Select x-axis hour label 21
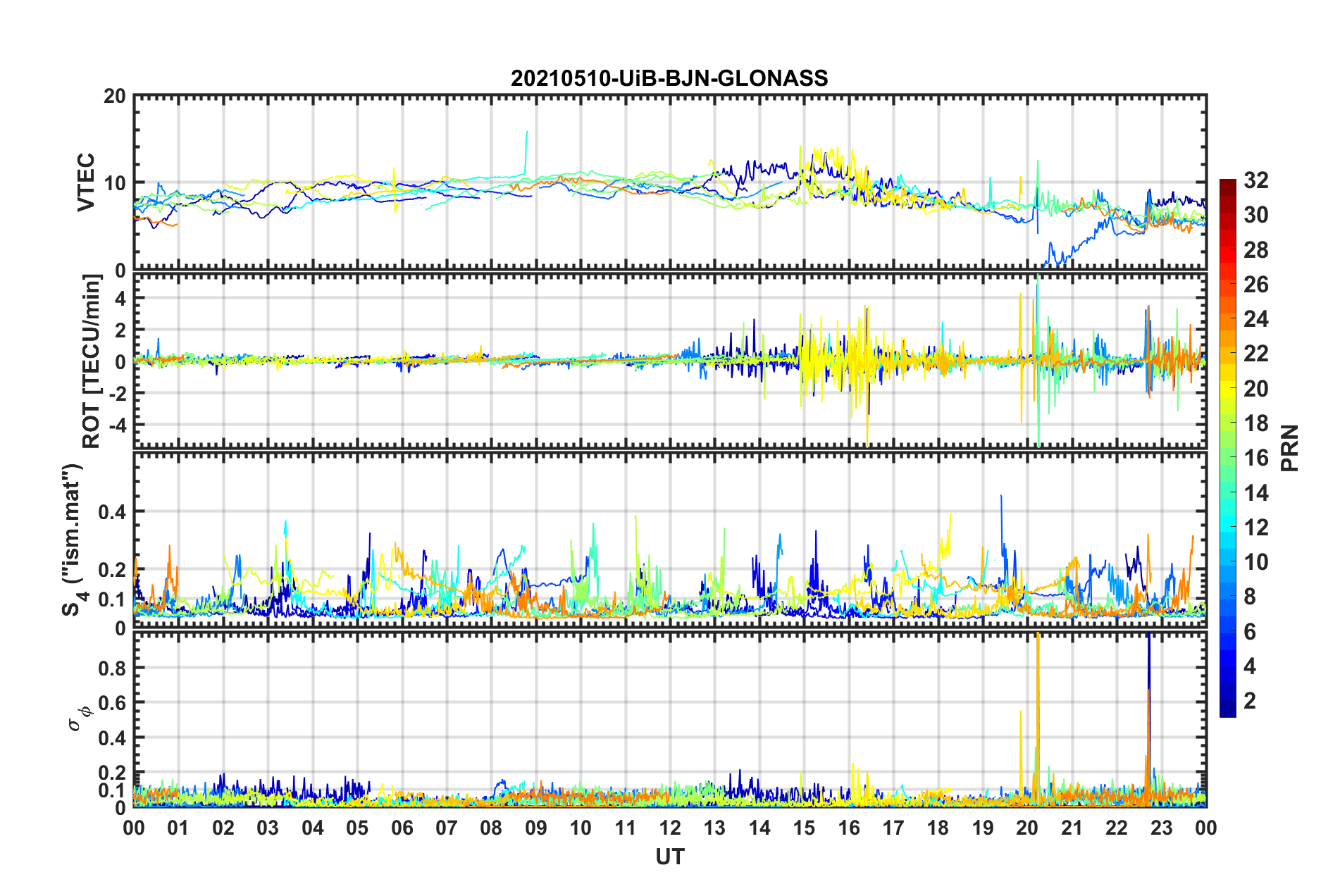 pyautogui.click(x=1072, y=828)
